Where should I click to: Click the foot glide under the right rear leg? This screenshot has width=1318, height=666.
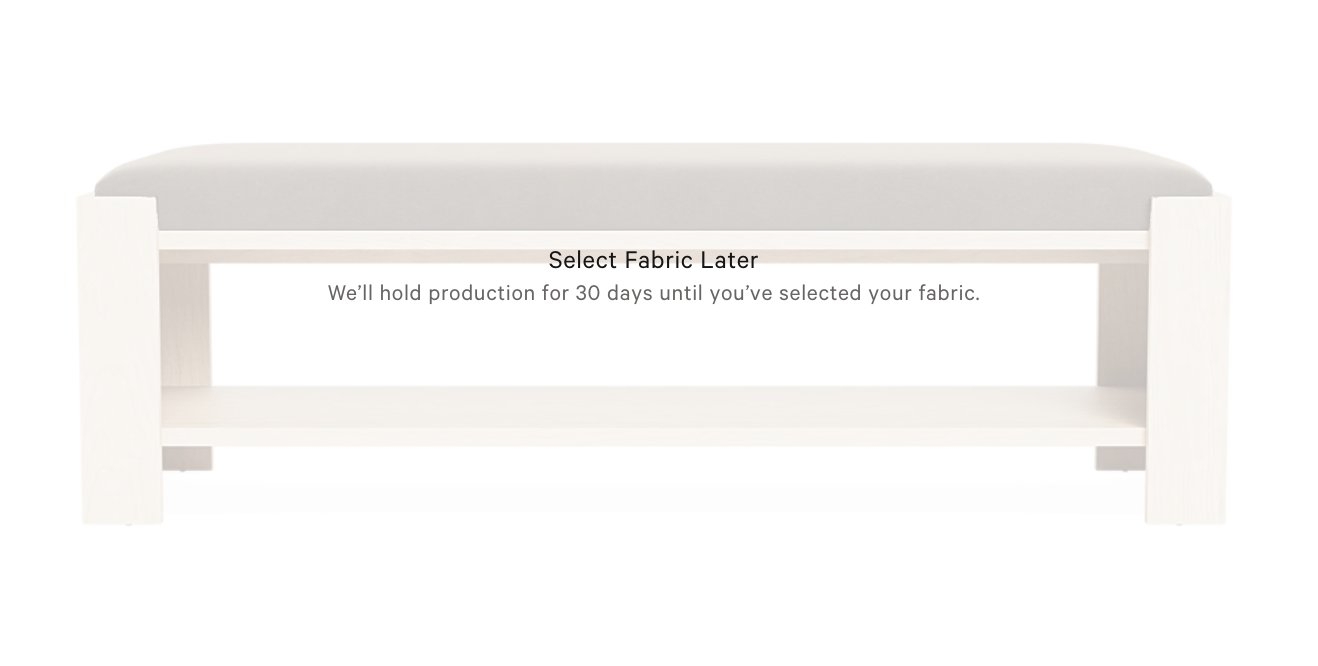pyautogui.click(x=1126, y=471)
